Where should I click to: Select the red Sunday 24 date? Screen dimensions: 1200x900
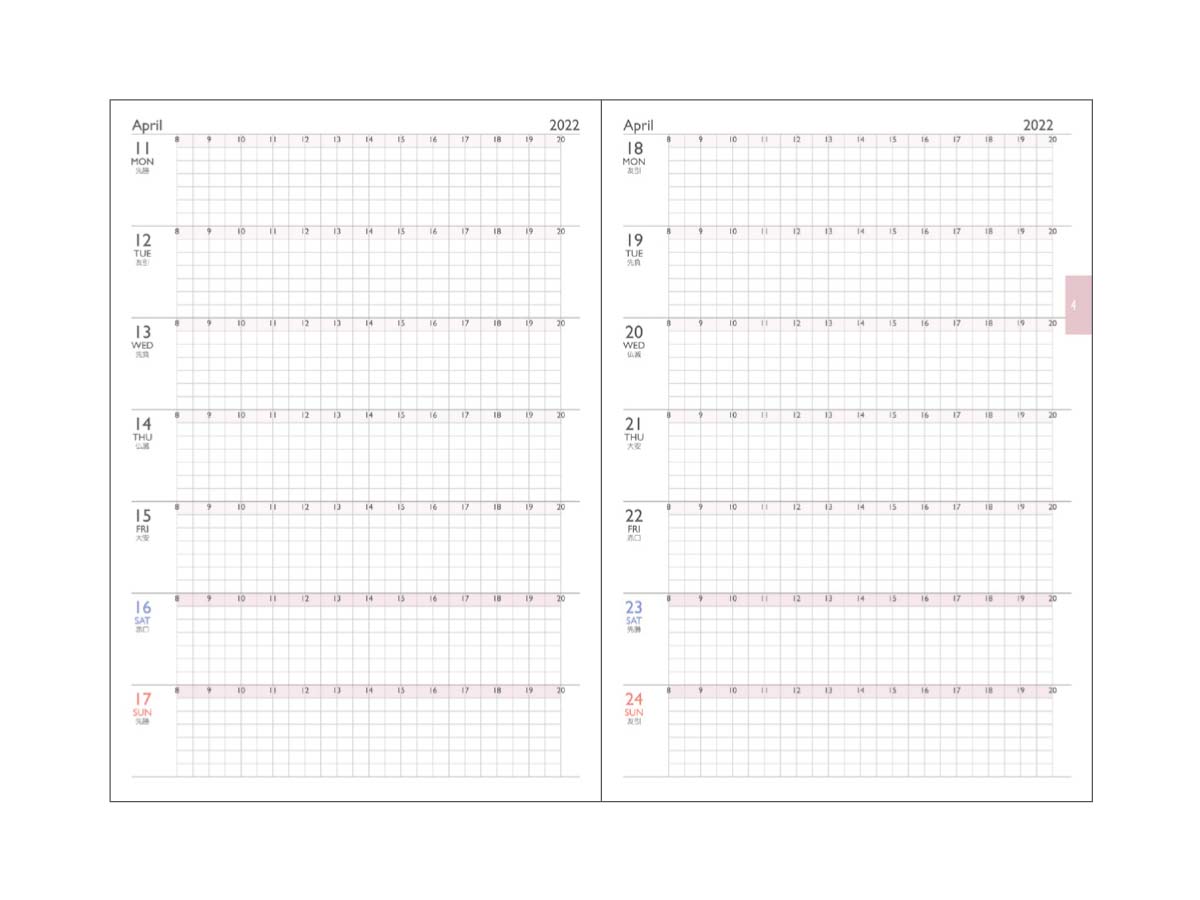tap(634, 700)
